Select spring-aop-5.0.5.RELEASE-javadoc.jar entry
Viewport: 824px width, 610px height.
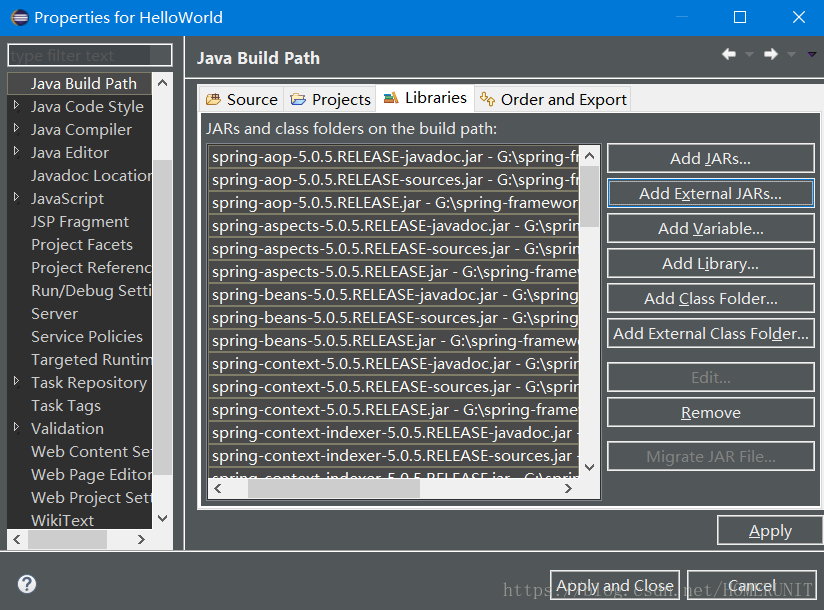394,157
